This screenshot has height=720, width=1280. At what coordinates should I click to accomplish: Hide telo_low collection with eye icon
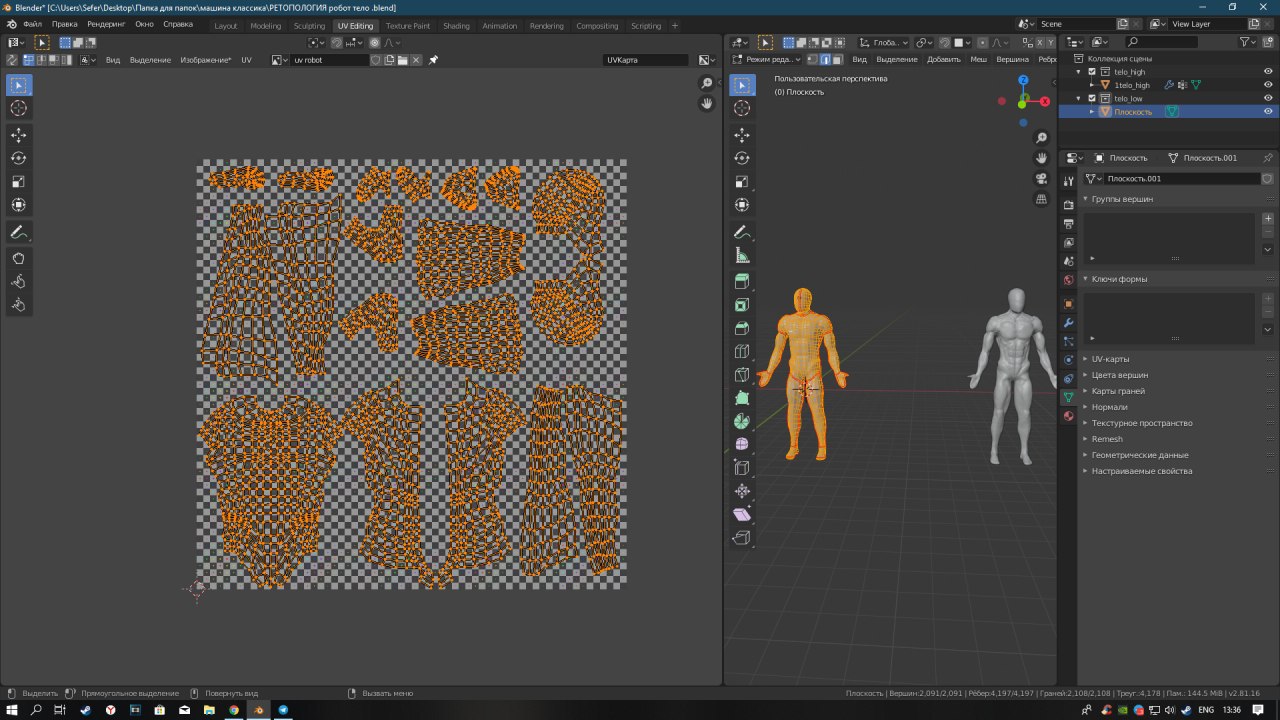1268,98
